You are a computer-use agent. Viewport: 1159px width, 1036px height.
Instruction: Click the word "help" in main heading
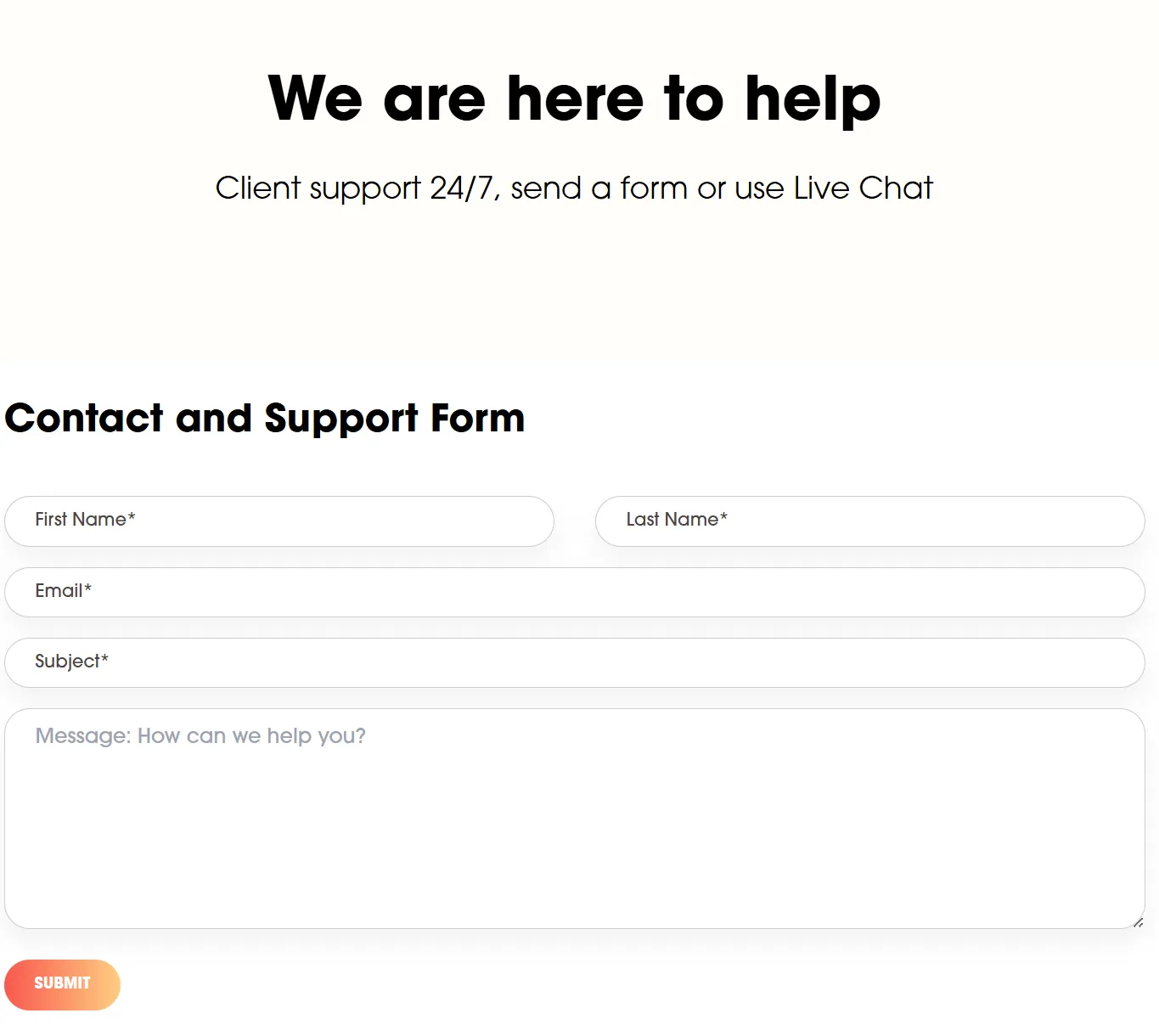813,100
